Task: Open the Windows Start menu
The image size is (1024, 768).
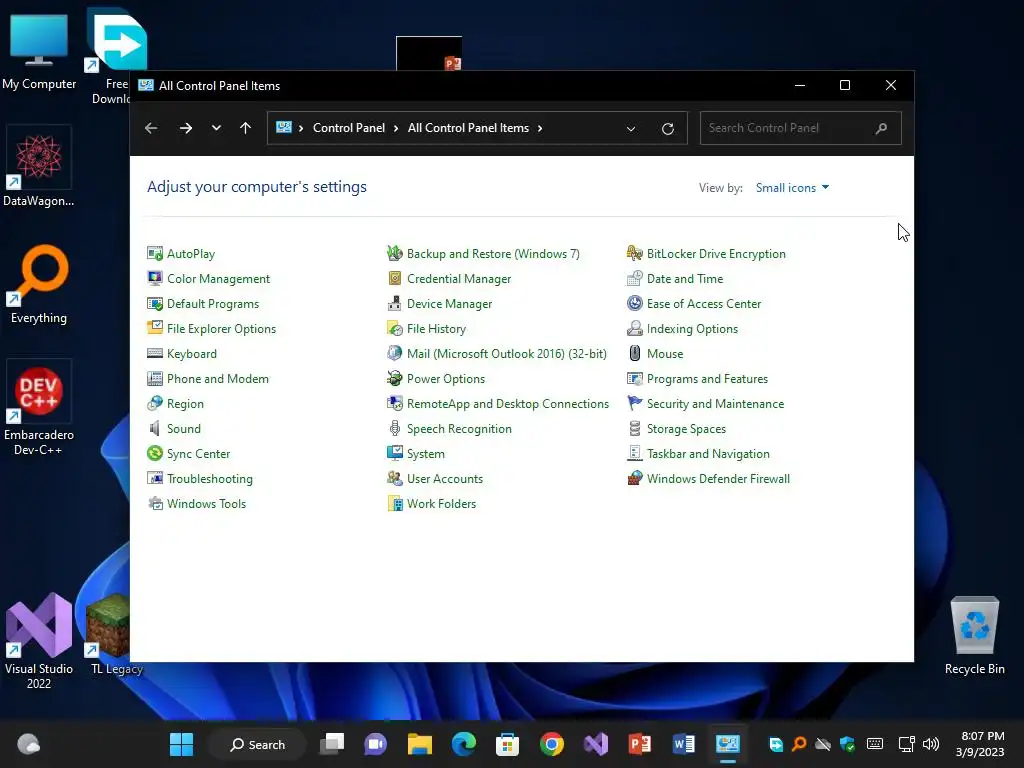Action: [182, 744]
